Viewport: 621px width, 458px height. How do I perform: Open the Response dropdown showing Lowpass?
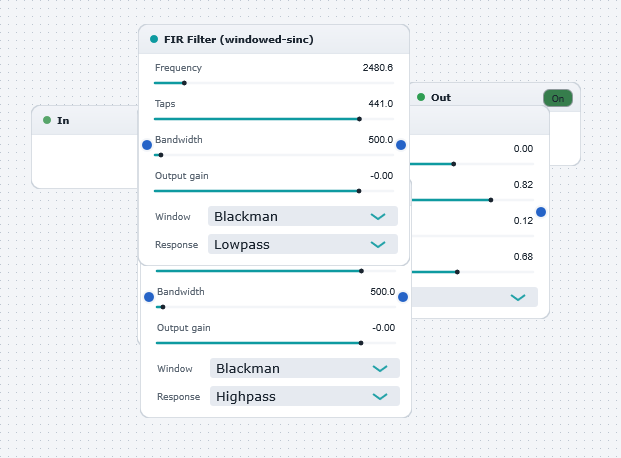303,244
